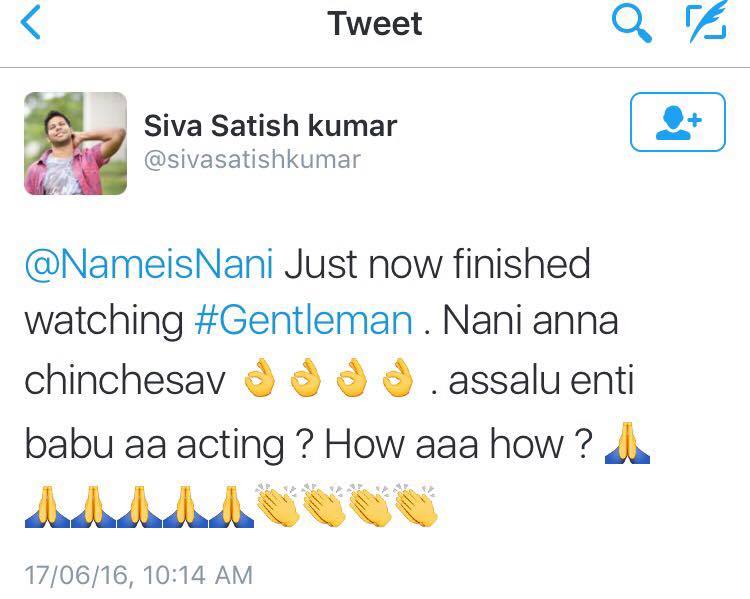Go back using the left arrow
This screenshot has width=750, height=599.
[32, 25]
